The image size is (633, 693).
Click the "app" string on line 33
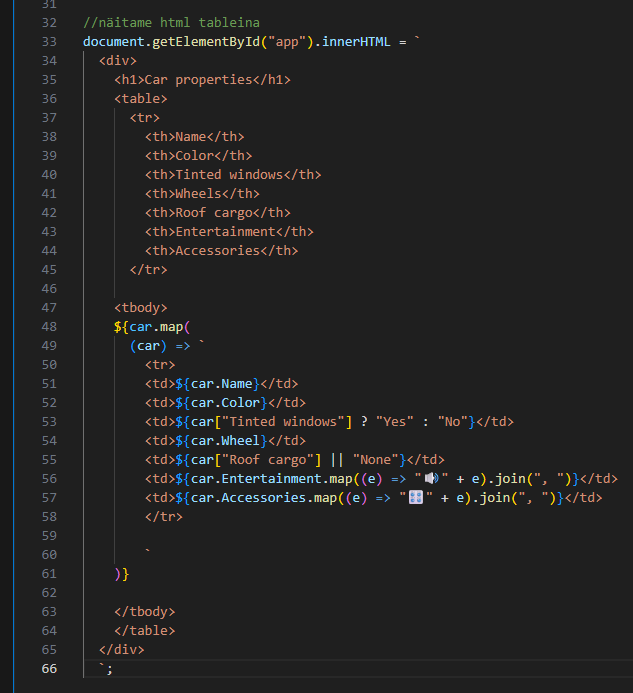coord(287,42)
